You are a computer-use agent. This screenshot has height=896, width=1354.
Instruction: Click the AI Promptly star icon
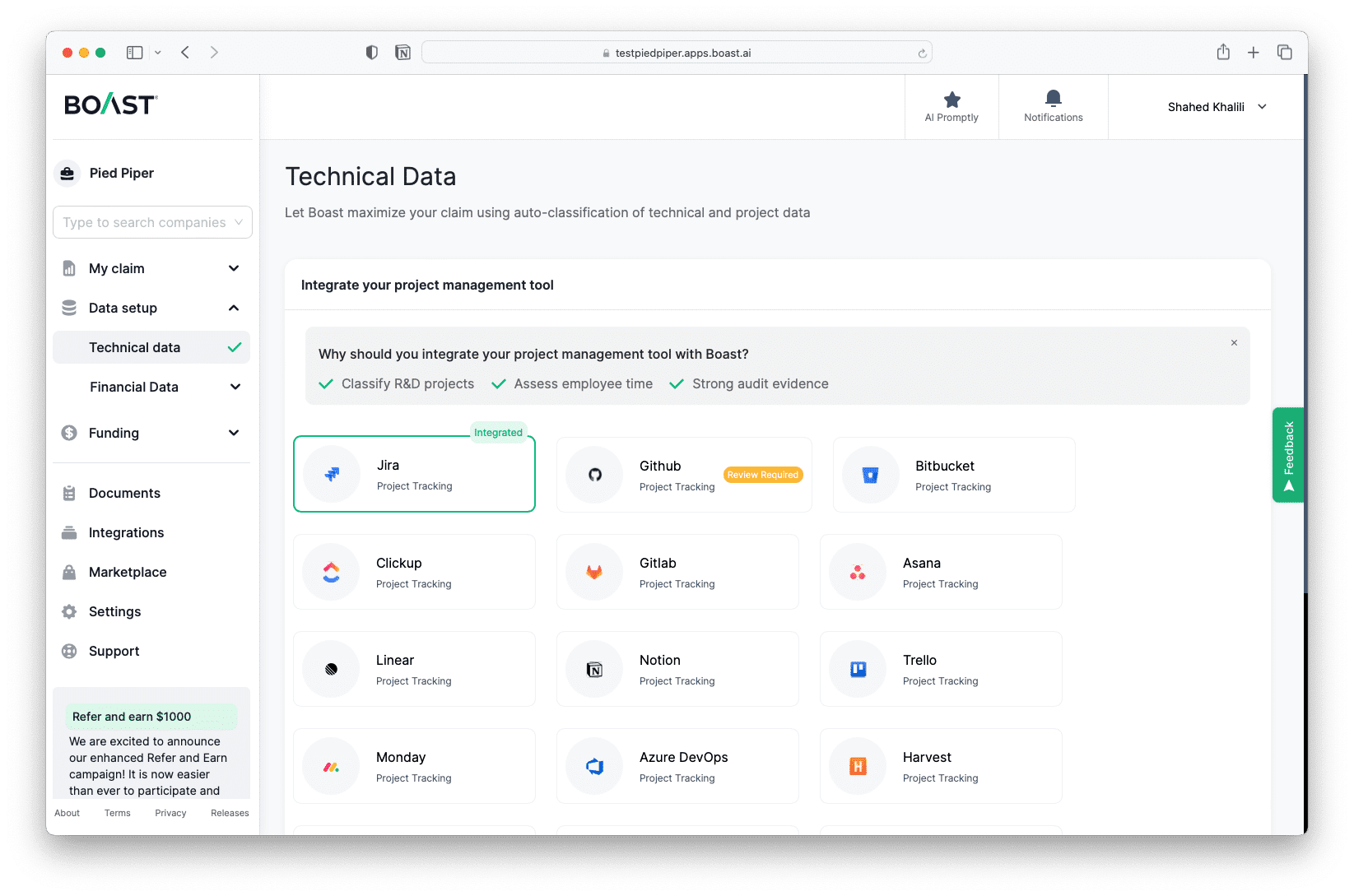point(952,100)
